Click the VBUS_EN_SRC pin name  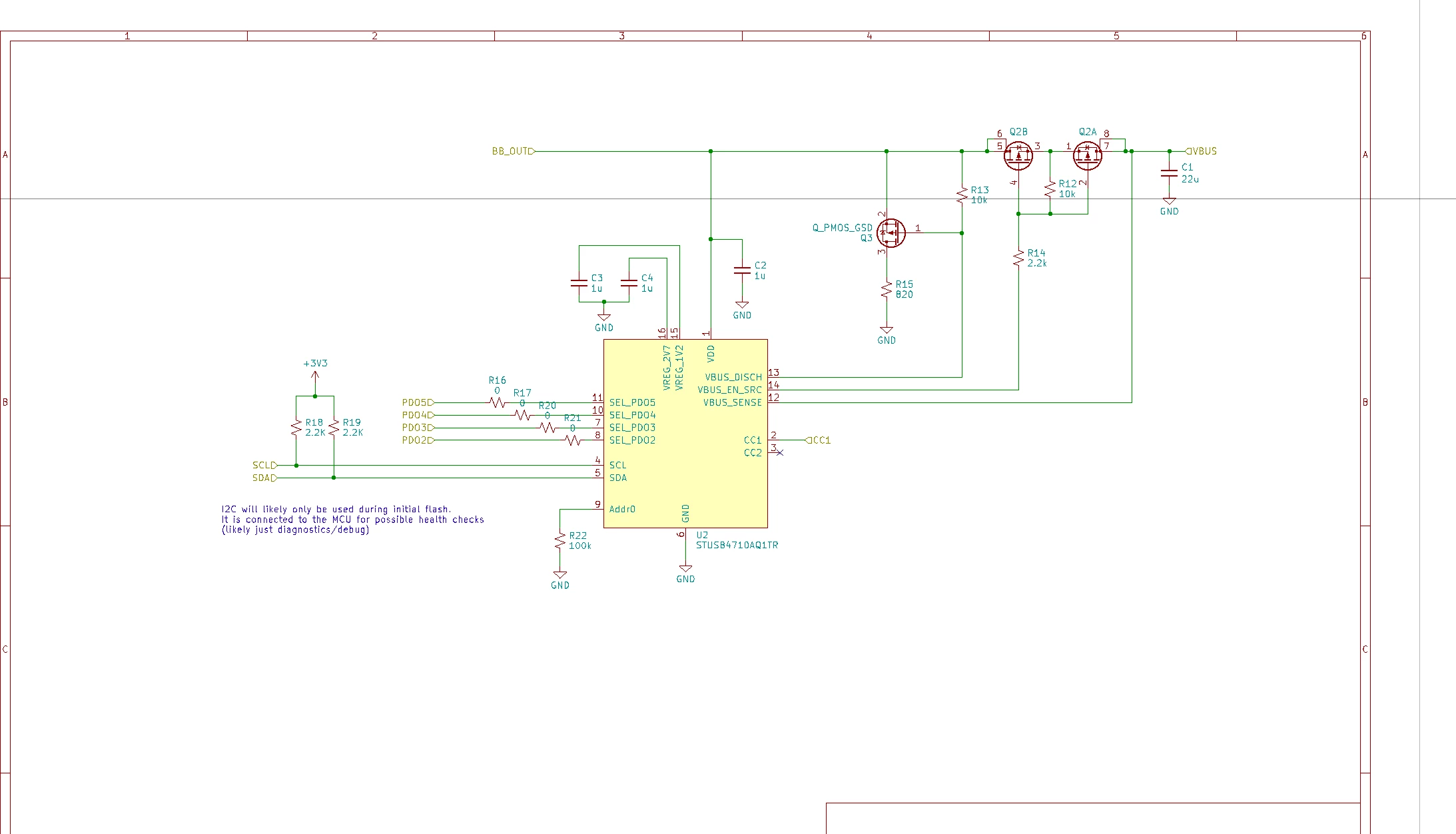tap(729, 390)
